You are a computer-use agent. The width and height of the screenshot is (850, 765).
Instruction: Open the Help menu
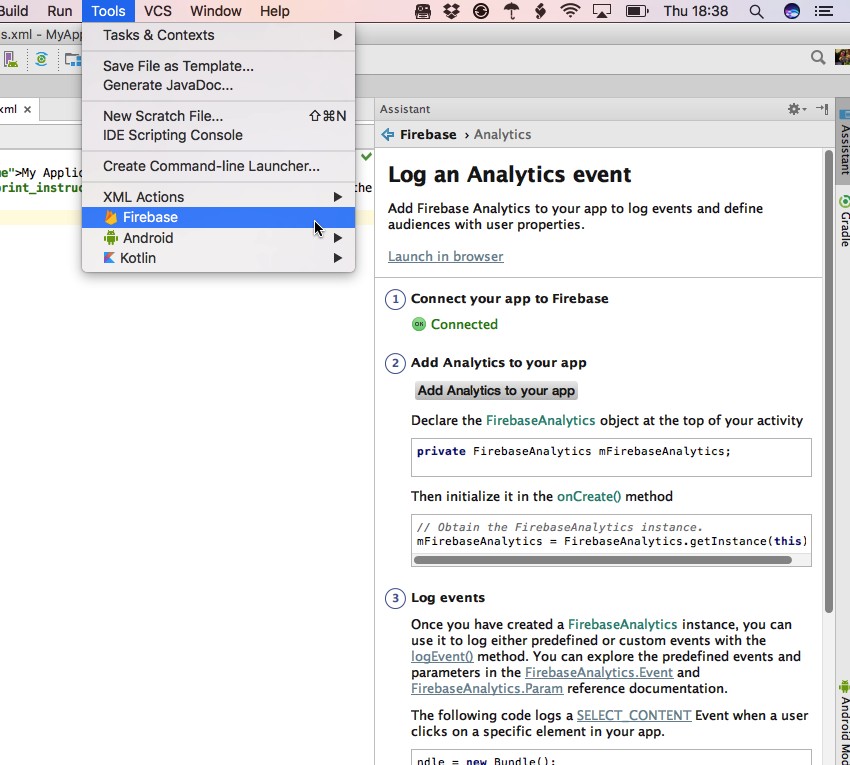274,11
